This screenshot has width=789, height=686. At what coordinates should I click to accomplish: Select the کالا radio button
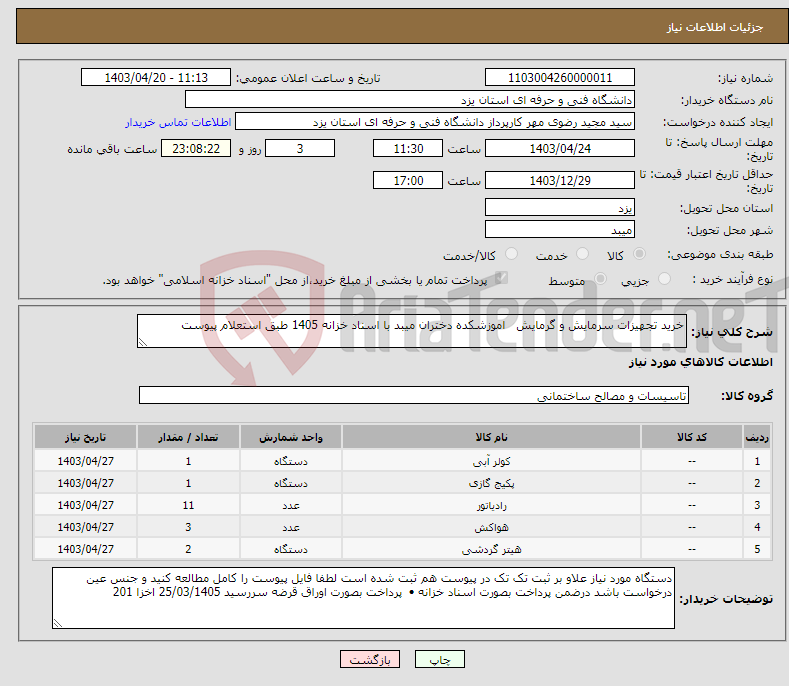click(639, 254)
